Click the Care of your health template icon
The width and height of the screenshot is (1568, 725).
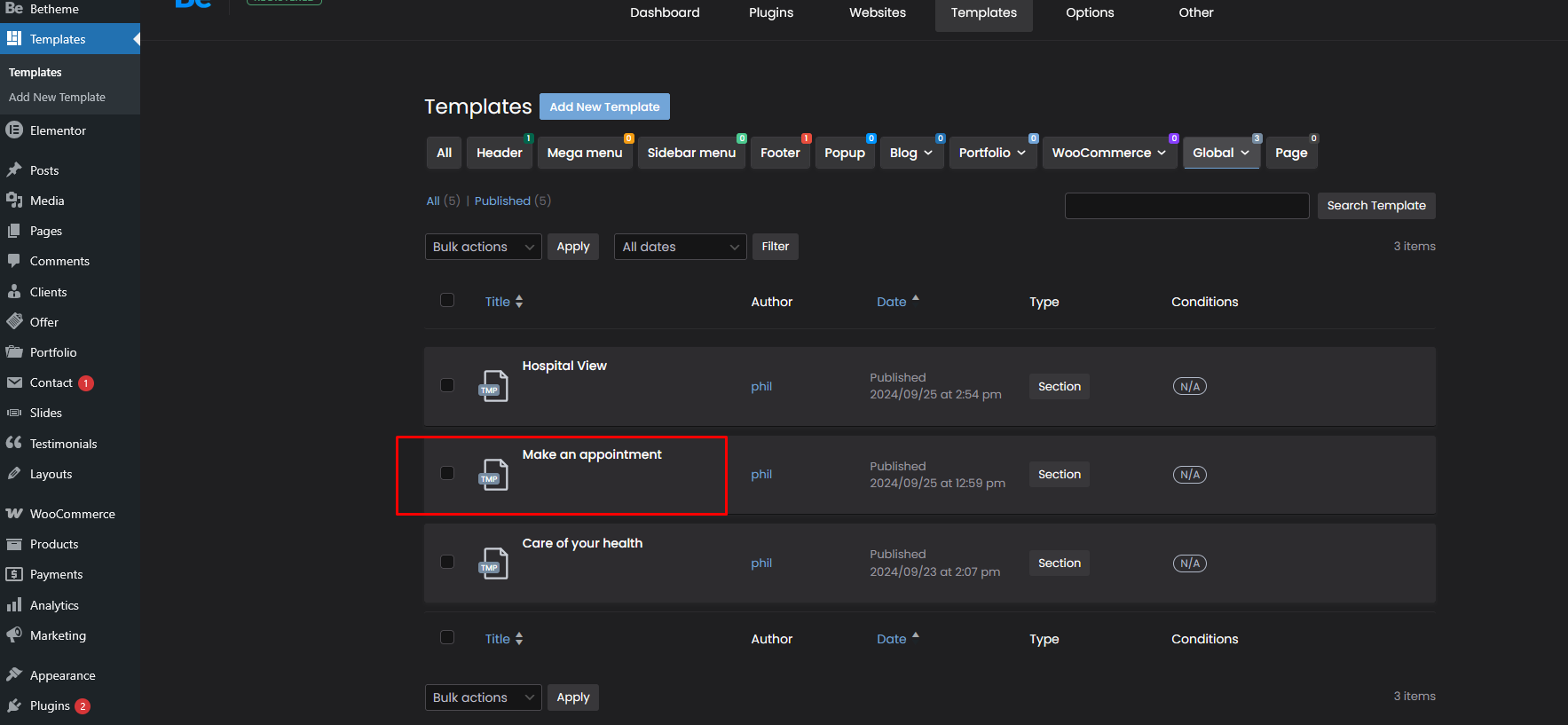click(493, 563)
